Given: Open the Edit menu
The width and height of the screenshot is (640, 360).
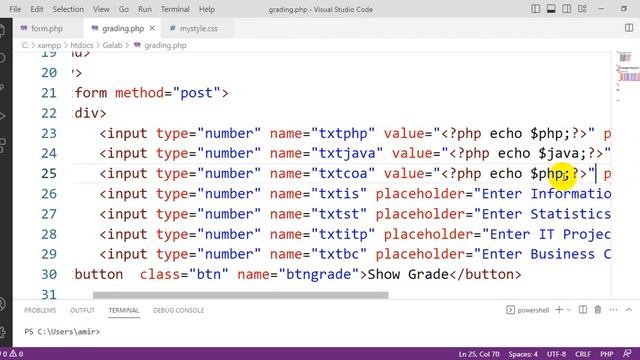Looking at the screenshot, I should pyautogui.click(x=36, y=9).
